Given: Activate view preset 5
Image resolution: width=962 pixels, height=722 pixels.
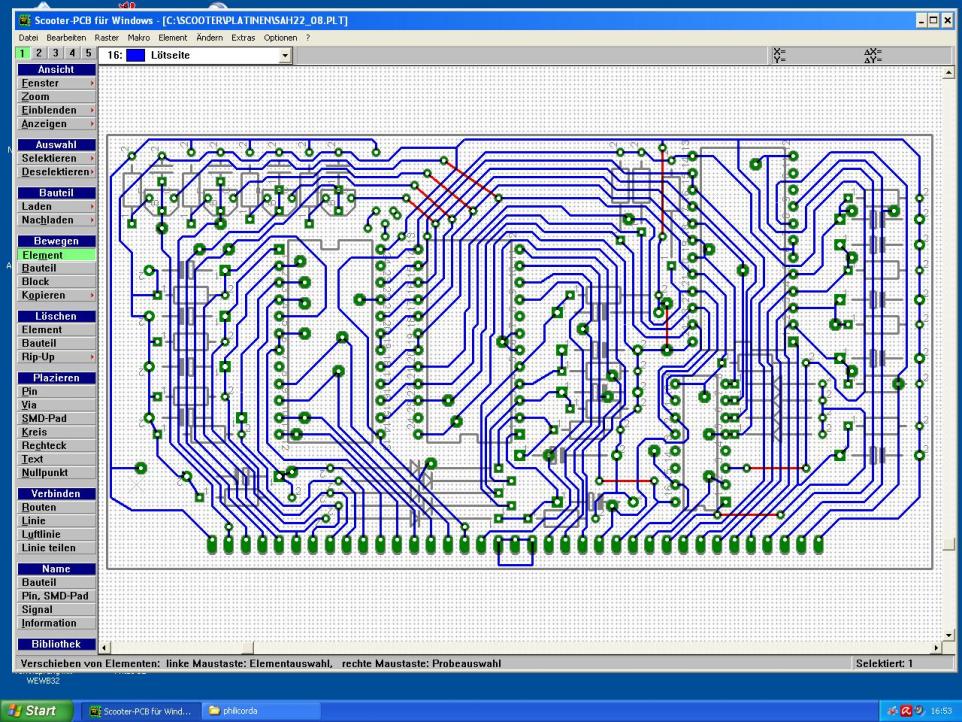Looking at the screenshot, I should [88, 53].
